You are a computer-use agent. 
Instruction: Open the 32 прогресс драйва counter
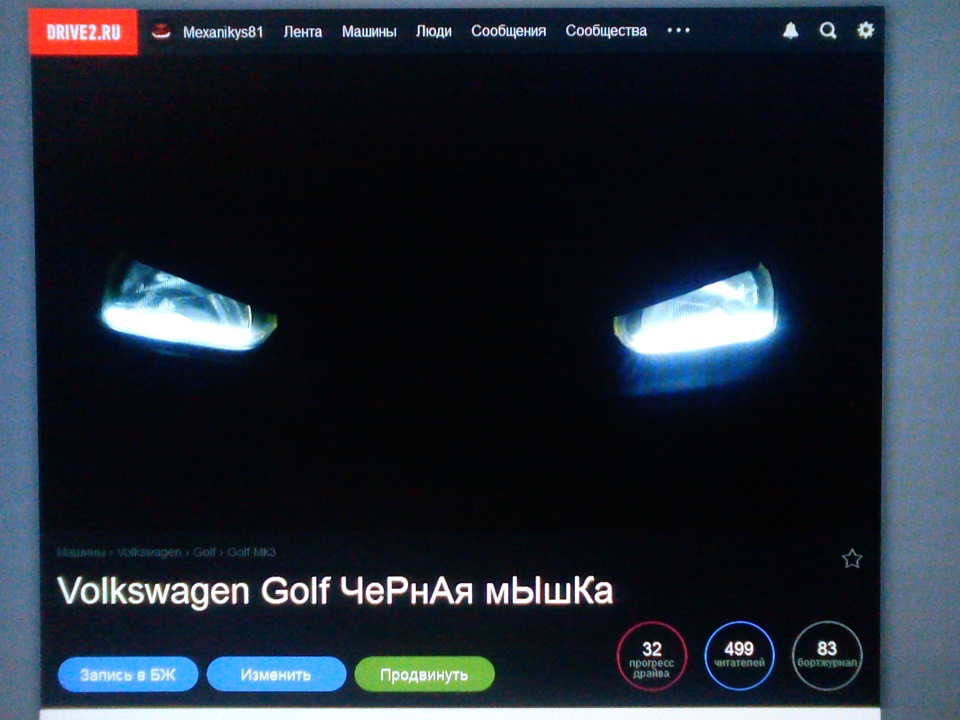[652, 656]
